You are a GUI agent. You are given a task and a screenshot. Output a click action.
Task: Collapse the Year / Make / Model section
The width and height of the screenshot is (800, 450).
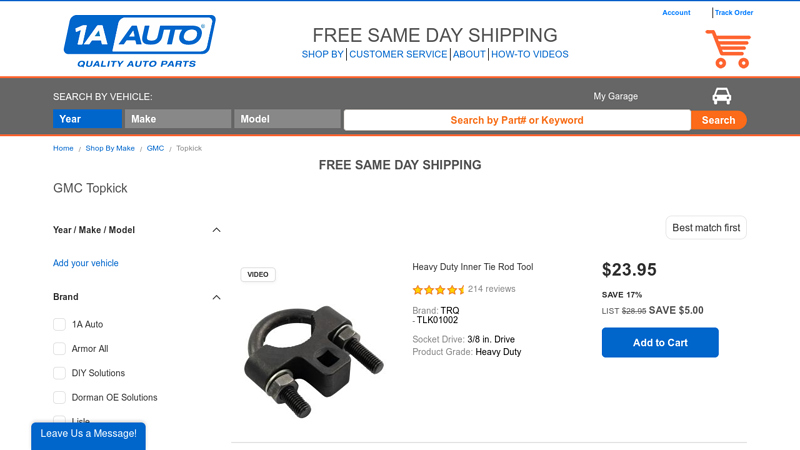(216, 230)
